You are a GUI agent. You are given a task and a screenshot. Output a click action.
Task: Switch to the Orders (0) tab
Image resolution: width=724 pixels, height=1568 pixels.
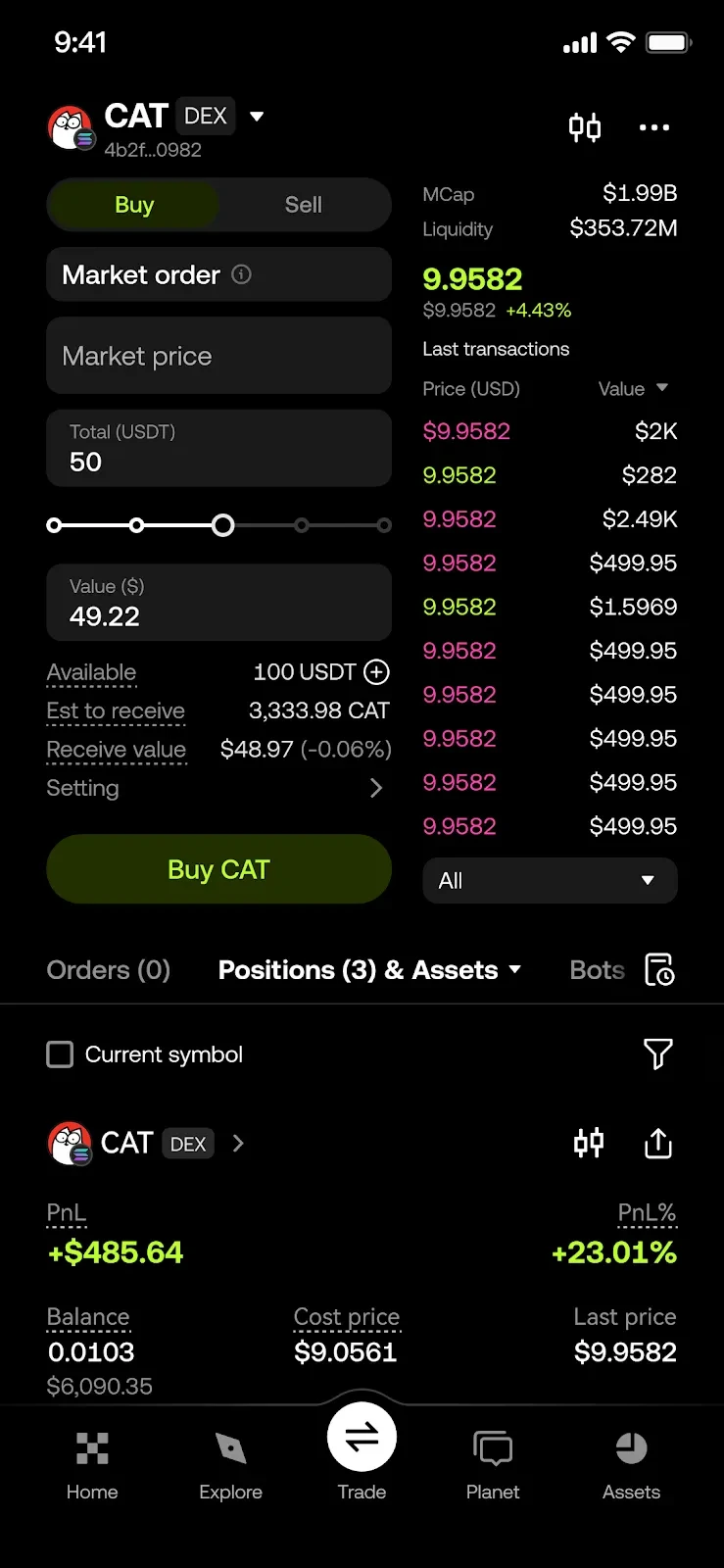109,970
